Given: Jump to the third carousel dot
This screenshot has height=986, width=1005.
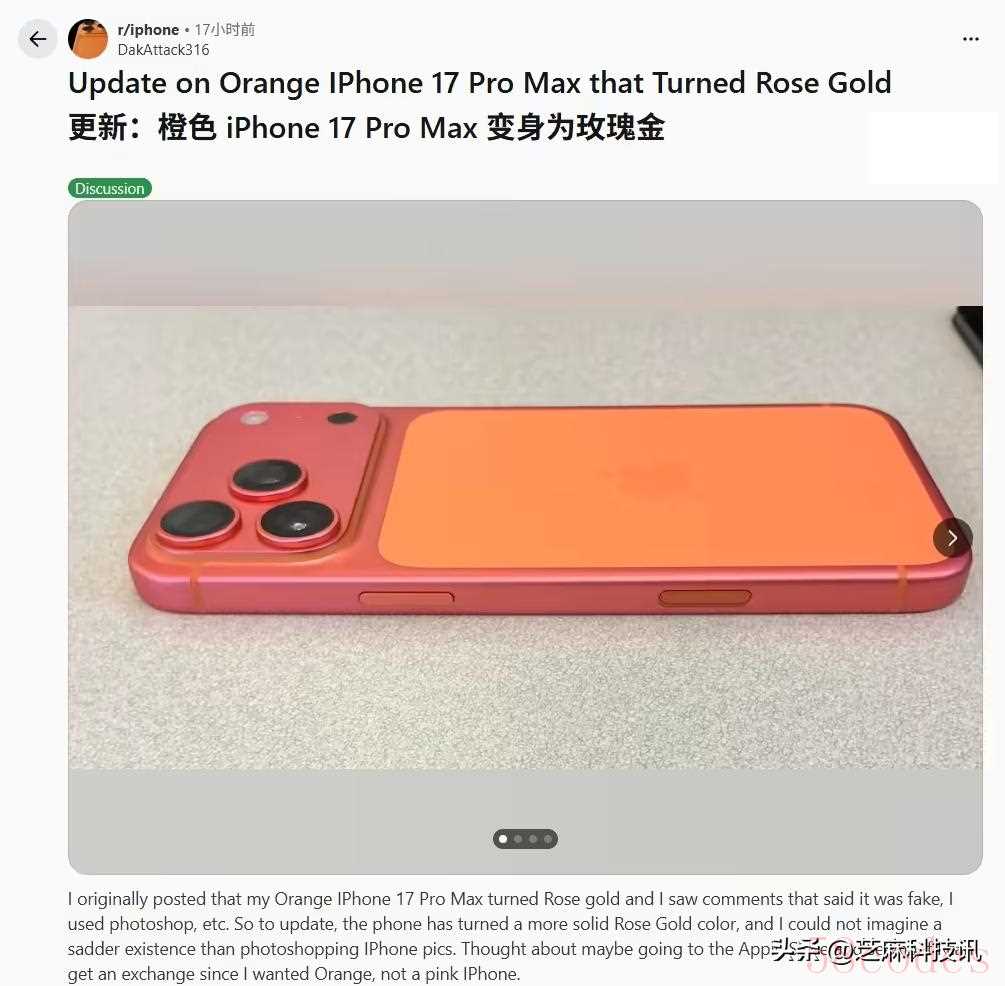Looking at the screenshot, I should pyautogui.click(x=533, y=839).
